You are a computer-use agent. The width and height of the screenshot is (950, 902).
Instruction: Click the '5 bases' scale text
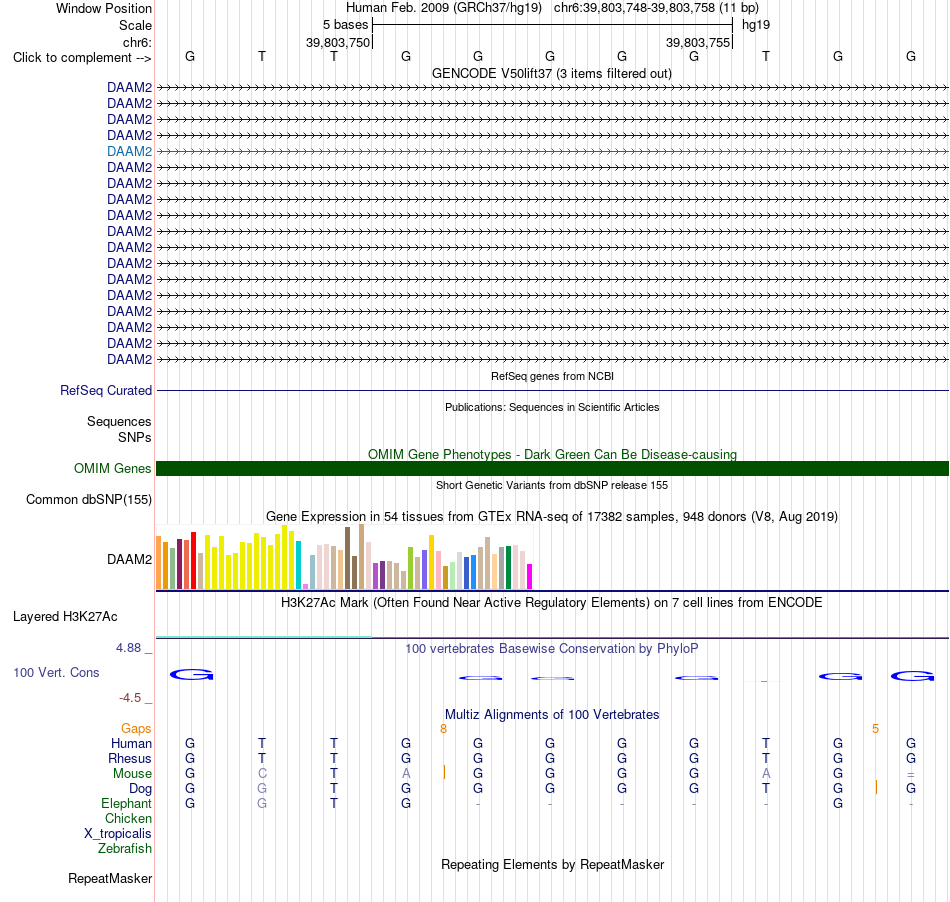[345, 25]
